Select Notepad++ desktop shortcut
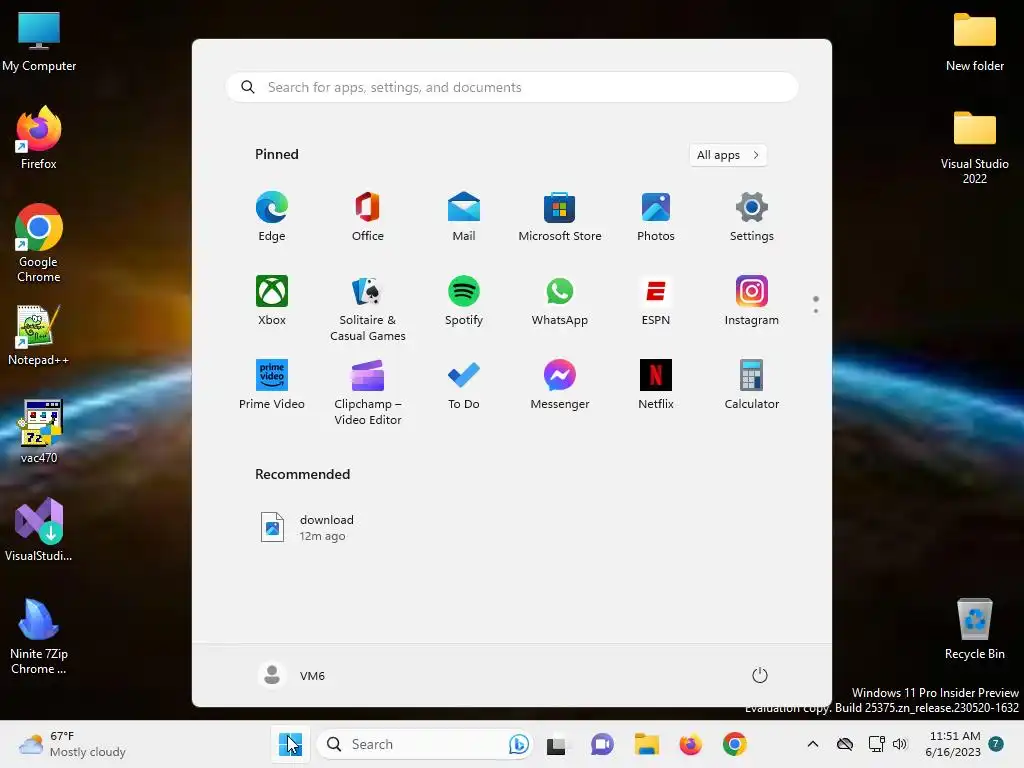The height and width of the screenshot is (768, 1024). [38, 335]
